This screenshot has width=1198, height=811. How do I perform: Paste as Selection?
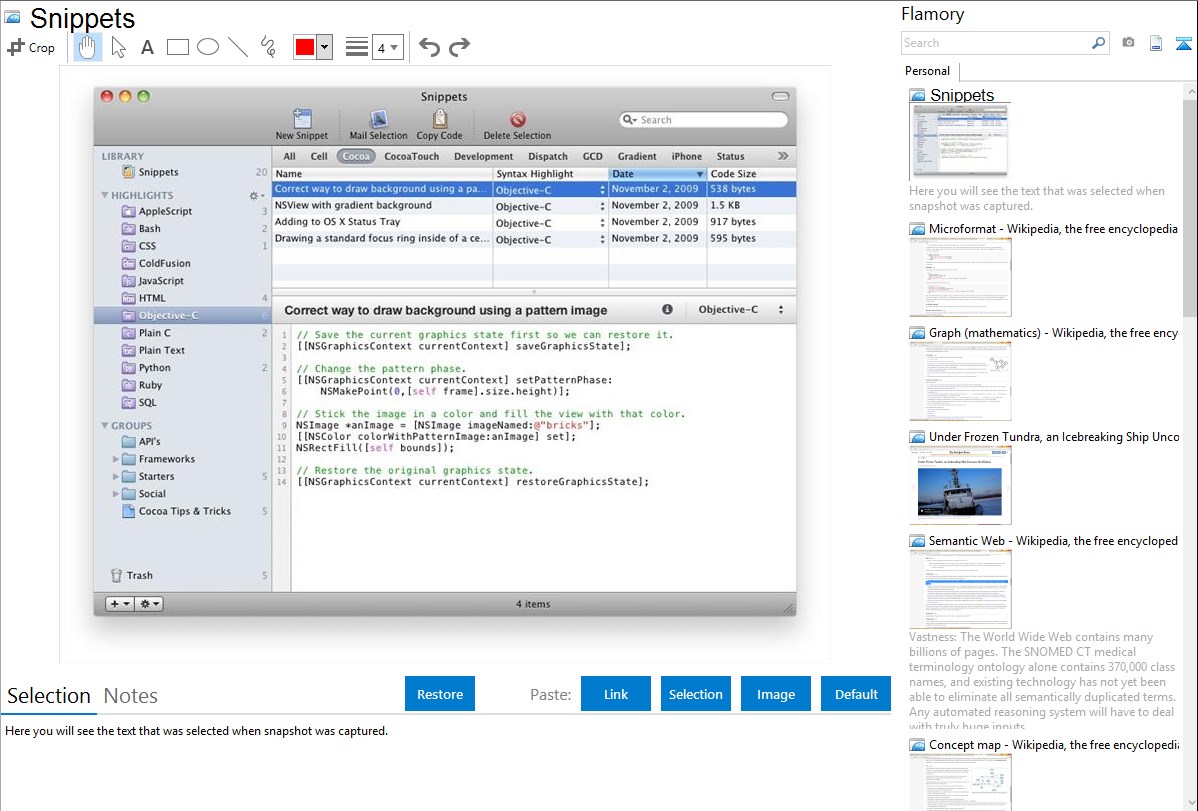coord(695,694)
